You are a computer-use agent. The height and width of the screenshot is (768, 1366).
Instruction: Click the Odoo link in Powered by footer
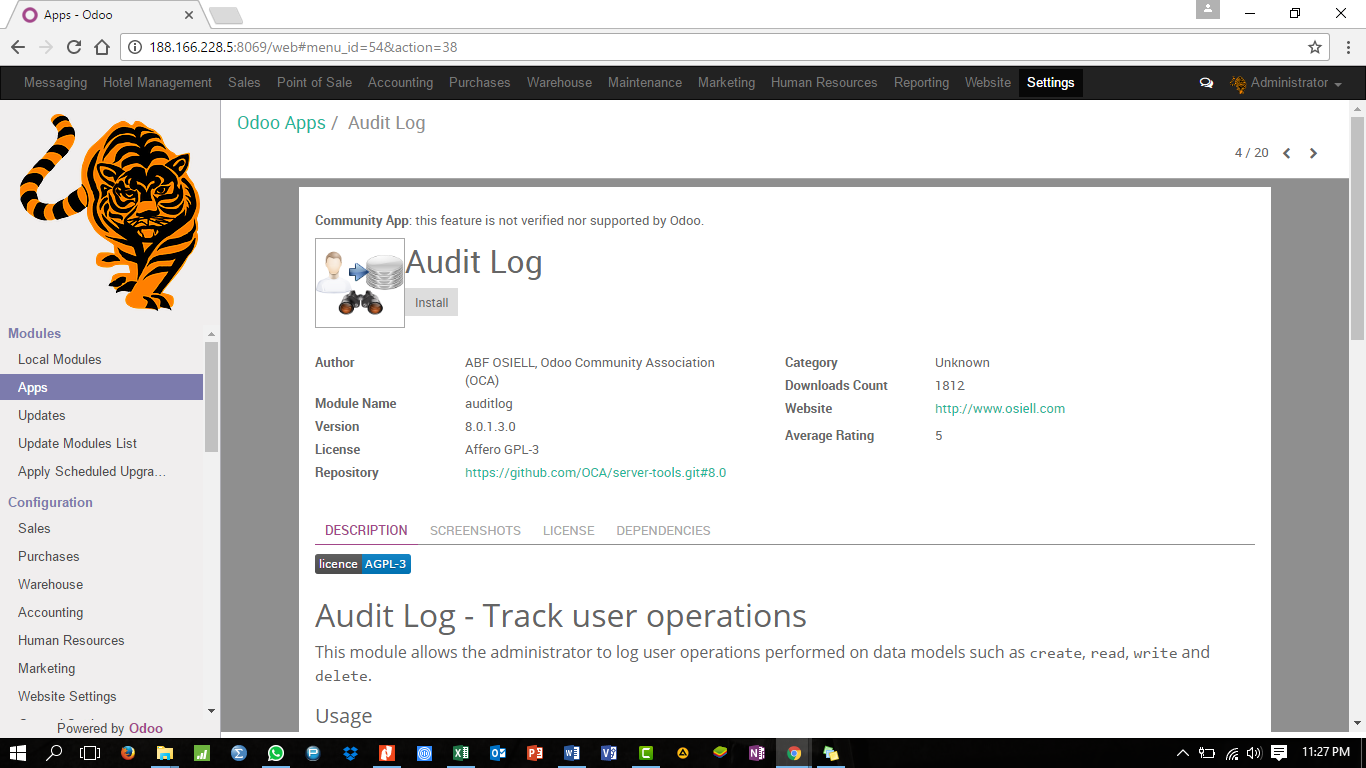coord(146,729)
